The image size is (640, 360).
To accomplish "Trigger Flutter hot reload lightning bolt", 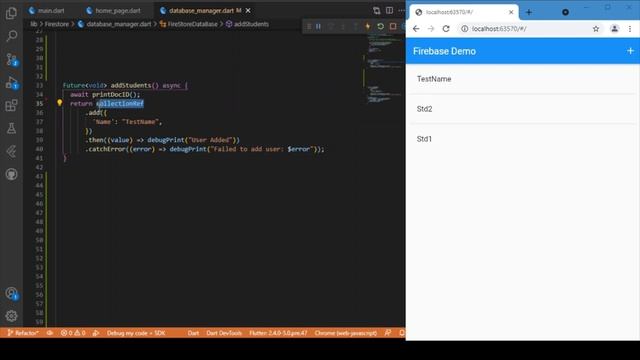I will [x=368, y=27].
